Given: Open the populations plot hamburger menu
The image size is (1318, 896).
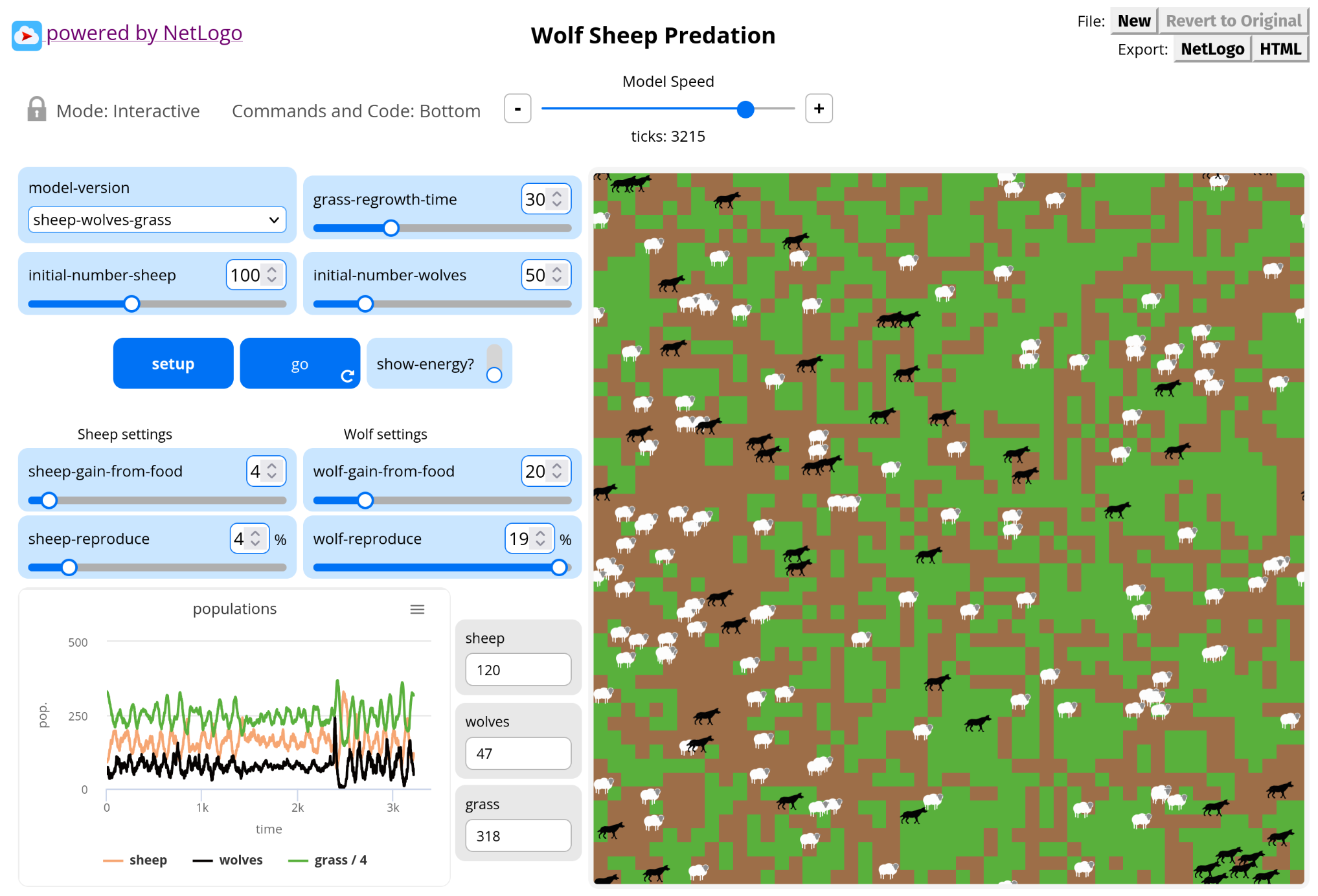Looking at the screenshot, I should point(417,609).
